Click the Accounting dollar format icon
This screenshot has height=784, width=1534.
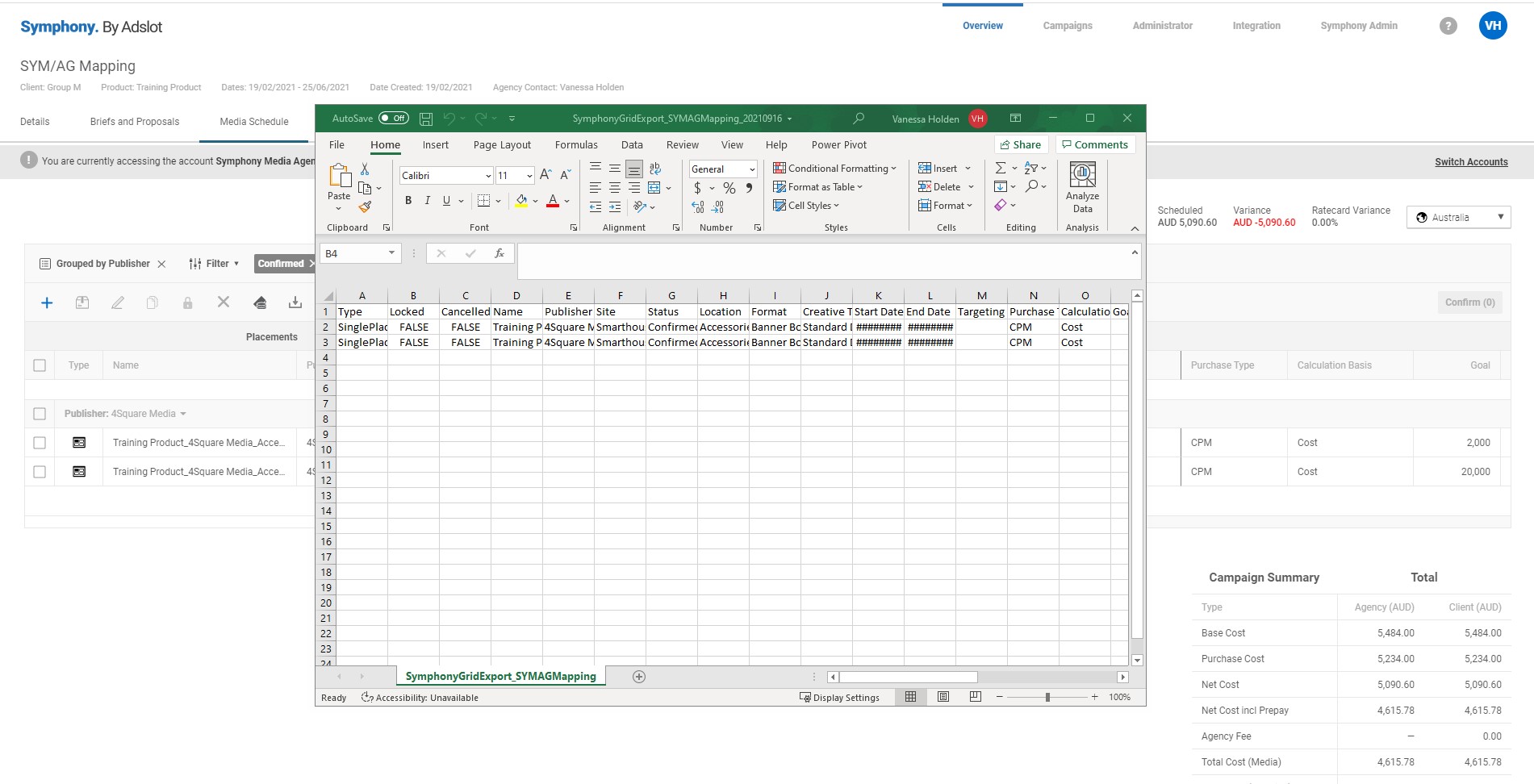click(x=697, y=188)
